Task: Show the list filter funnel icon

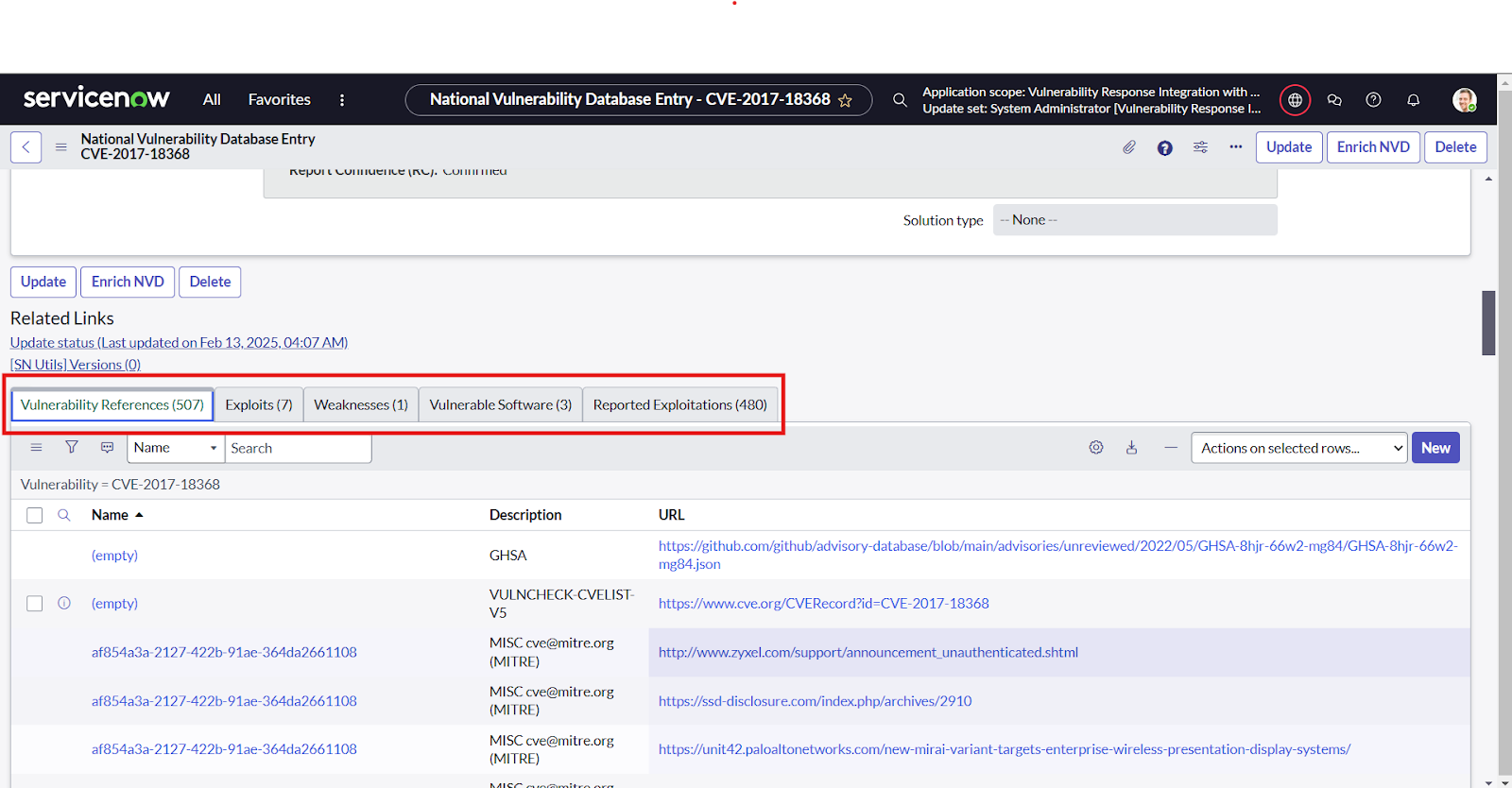Action: [x=72, y=447]
